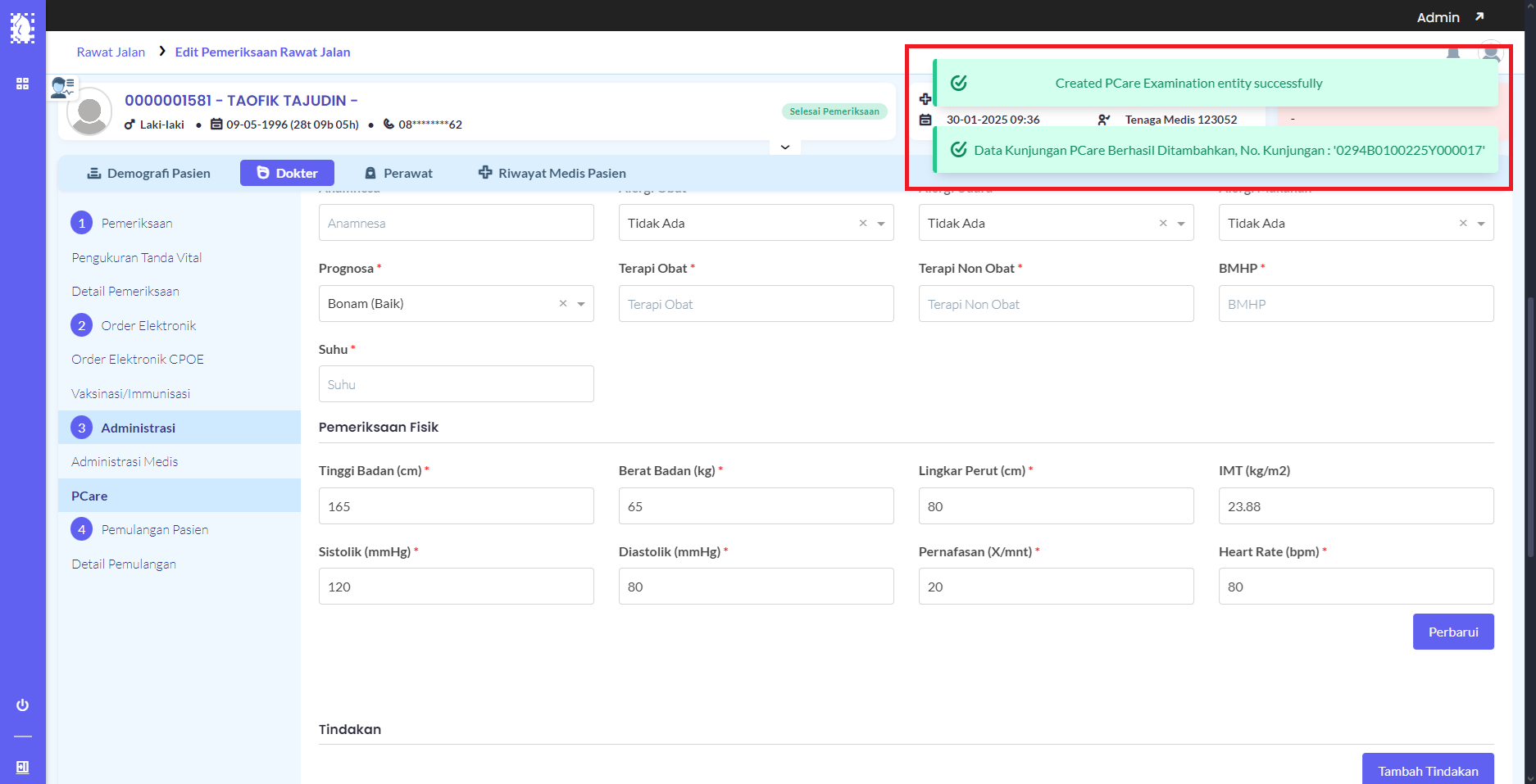This screenshot has height=784, width=1536.
Task: Click the phone icon beside phone number
Action: tap(389, 125)
